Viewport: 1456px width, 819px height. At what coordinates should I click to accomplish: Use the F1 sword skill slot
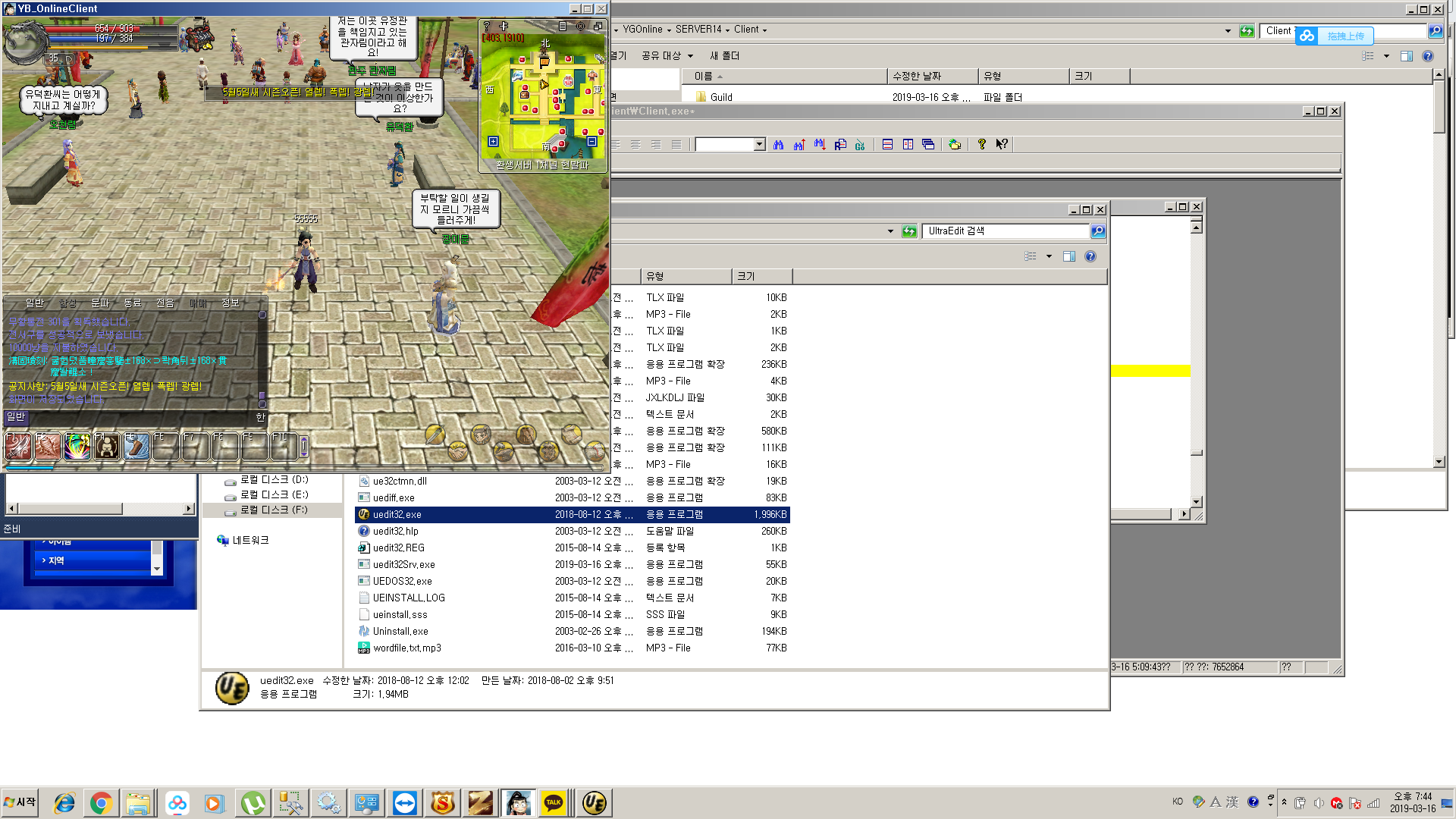click(18, 446)
